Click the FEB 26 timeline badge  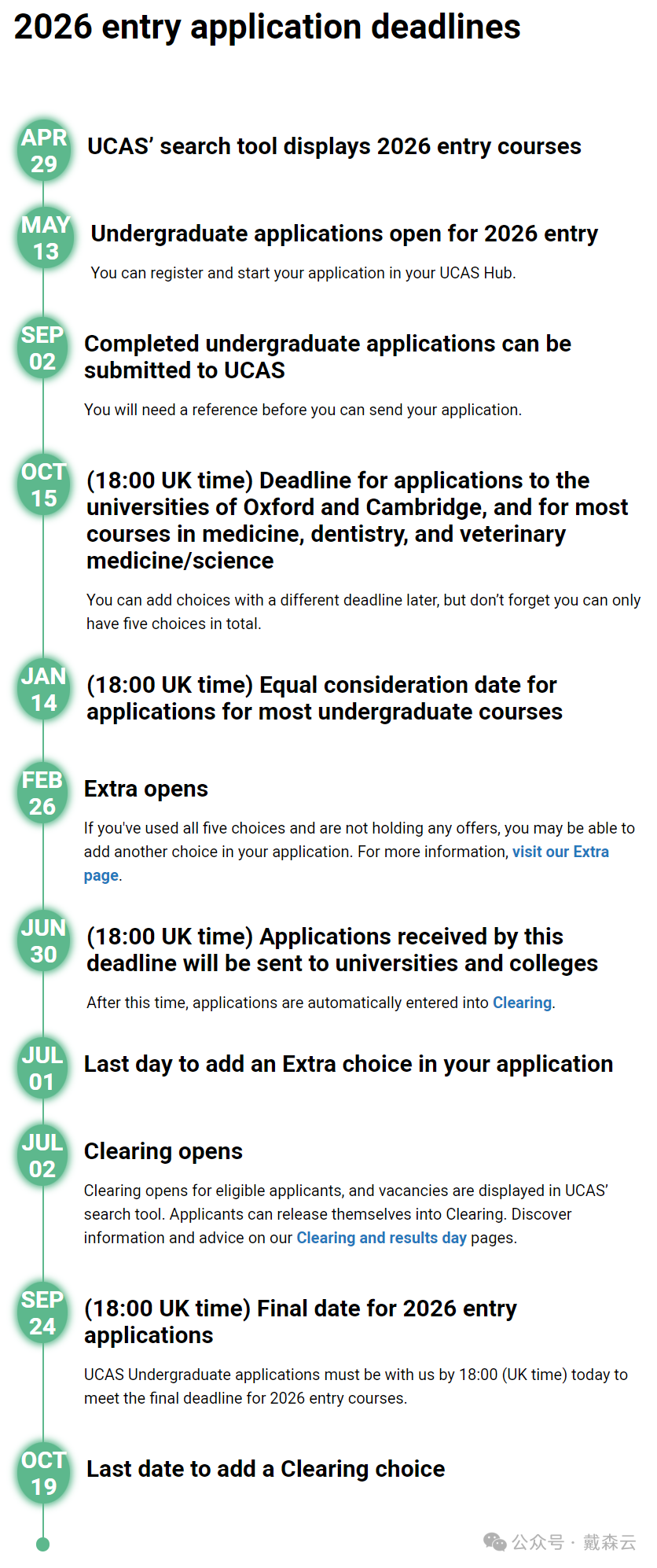42,793
